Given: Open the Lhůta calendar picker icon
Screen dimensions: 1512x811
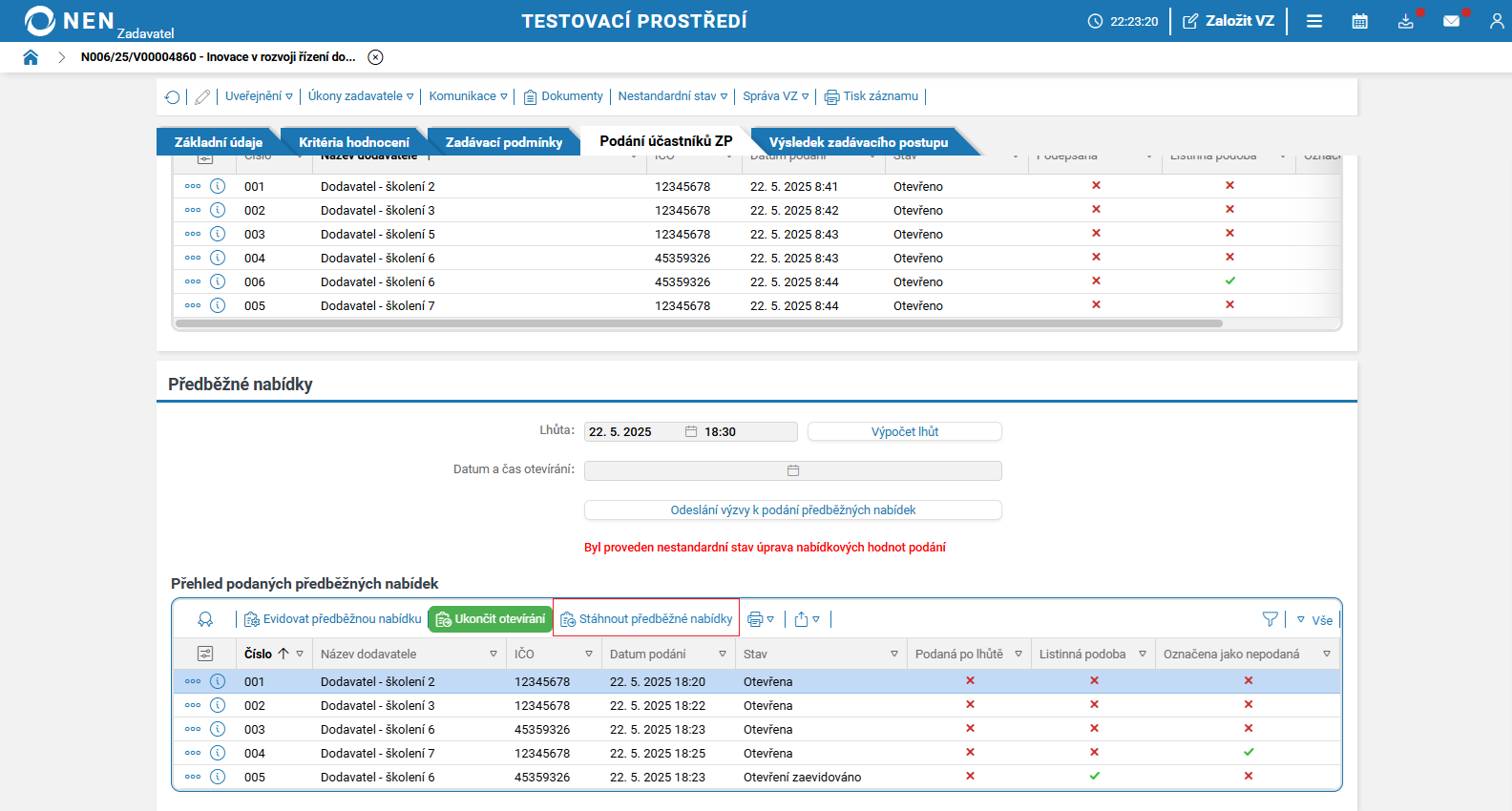Looking at the screenshot, I should pyautogui.click(x=691, y=432).
